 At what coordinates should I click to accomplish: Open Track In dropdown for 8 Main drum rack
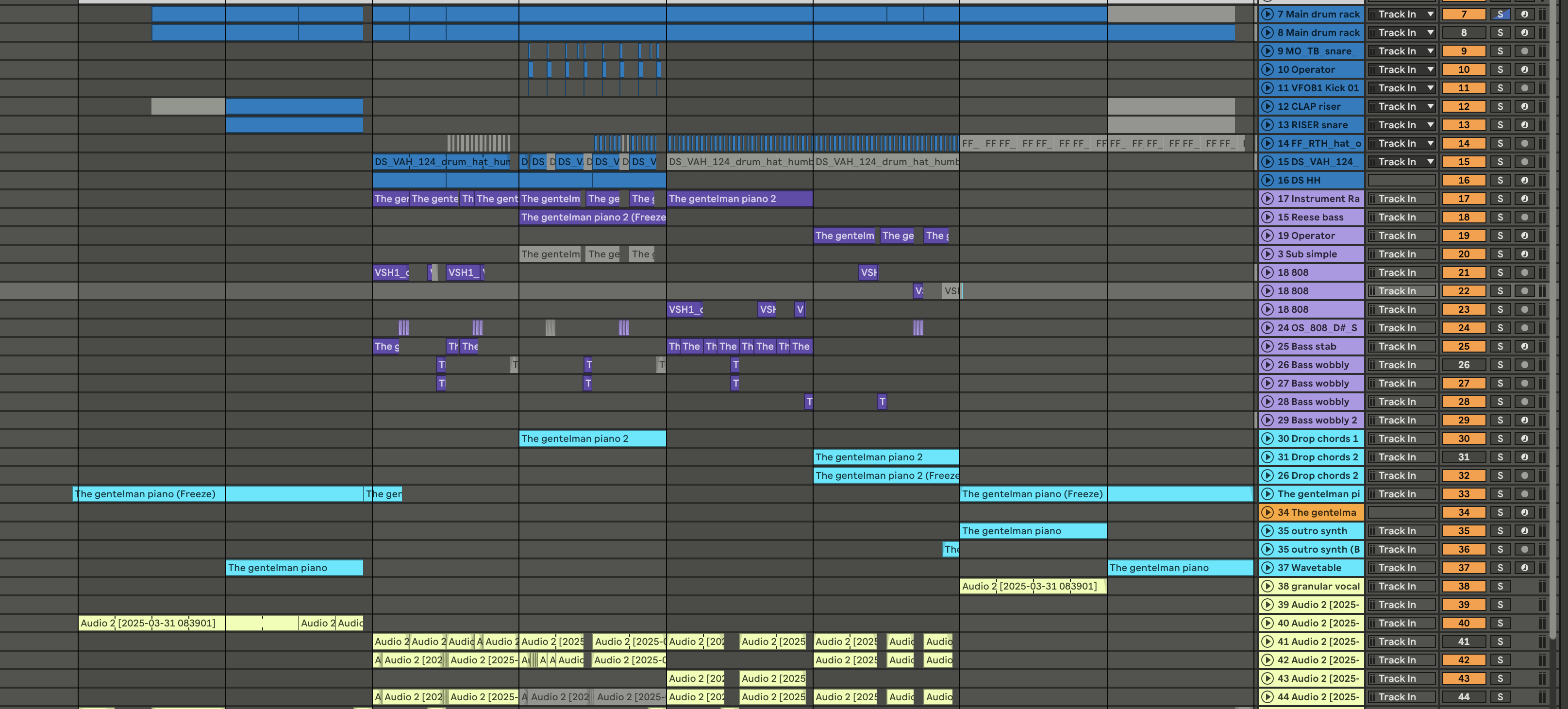click(x=1402, y=33)
